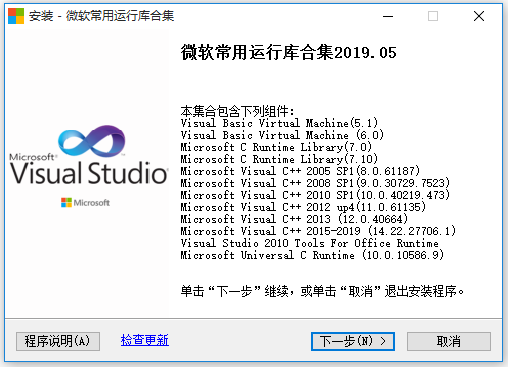The image size is (508, 367).
Task: Click the Visual Studio wordmark text
Action: tap(89, 173)
